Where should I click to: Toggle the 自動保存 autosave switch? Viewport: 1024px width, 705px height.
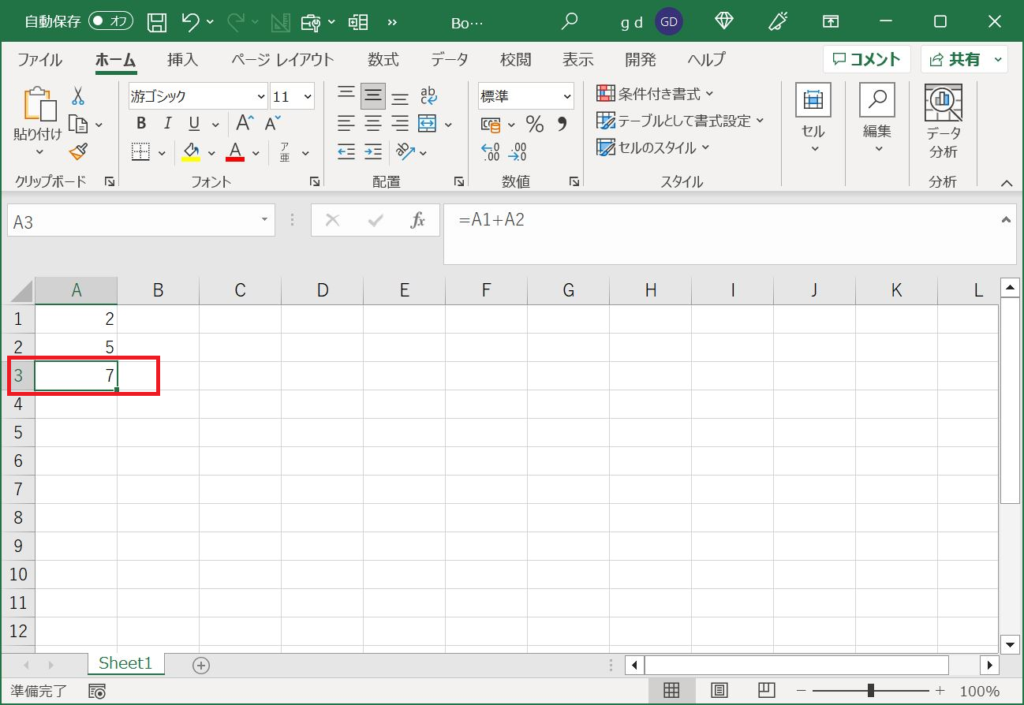110,21
